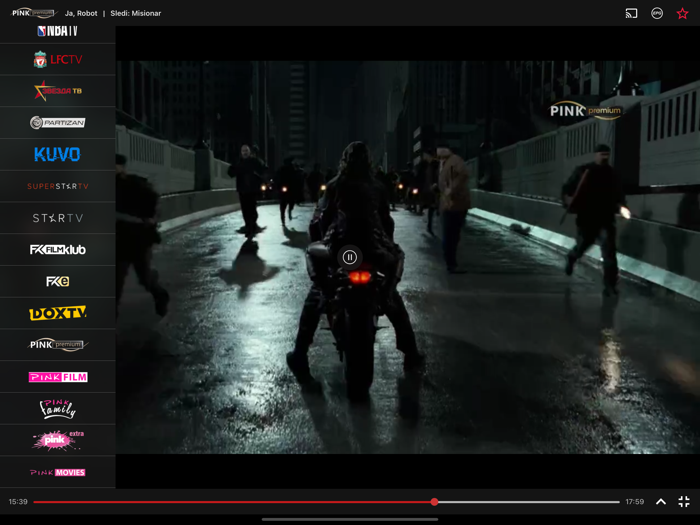Viewport: 700px width, 525px height.
Task: Choose the SuperStar TV channel
Action: point(58,186)
